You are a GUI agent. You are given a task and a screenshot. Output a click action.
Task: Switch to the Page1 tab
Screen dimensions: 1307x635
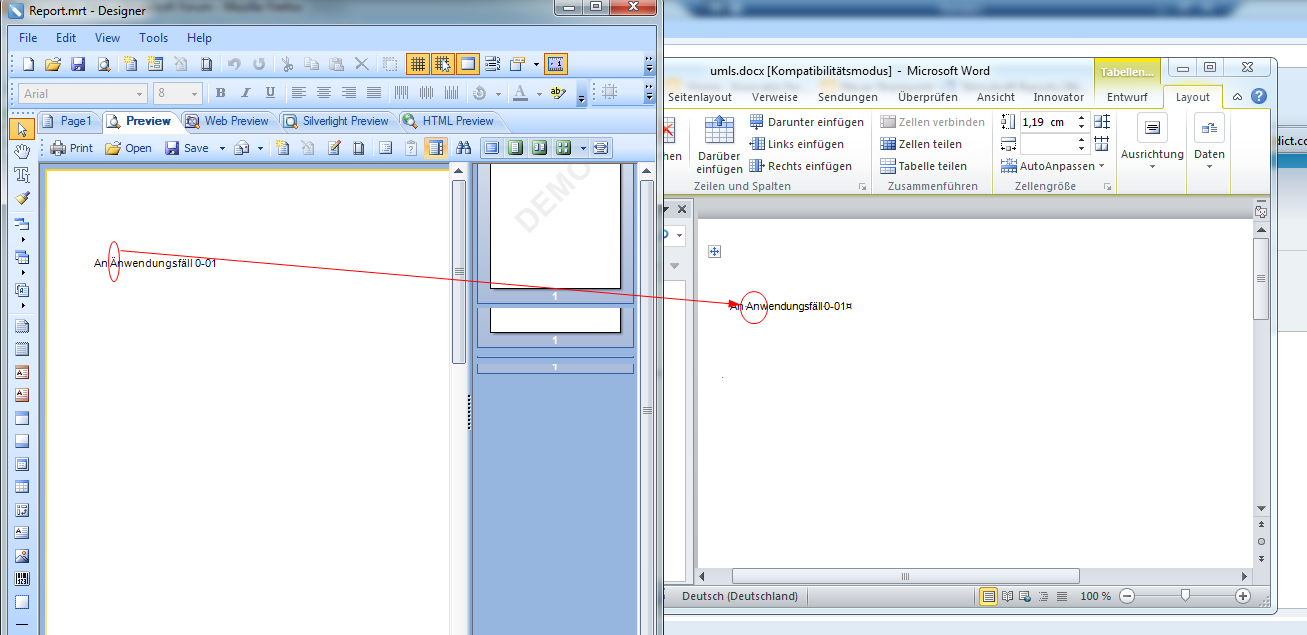pos(68,121)
